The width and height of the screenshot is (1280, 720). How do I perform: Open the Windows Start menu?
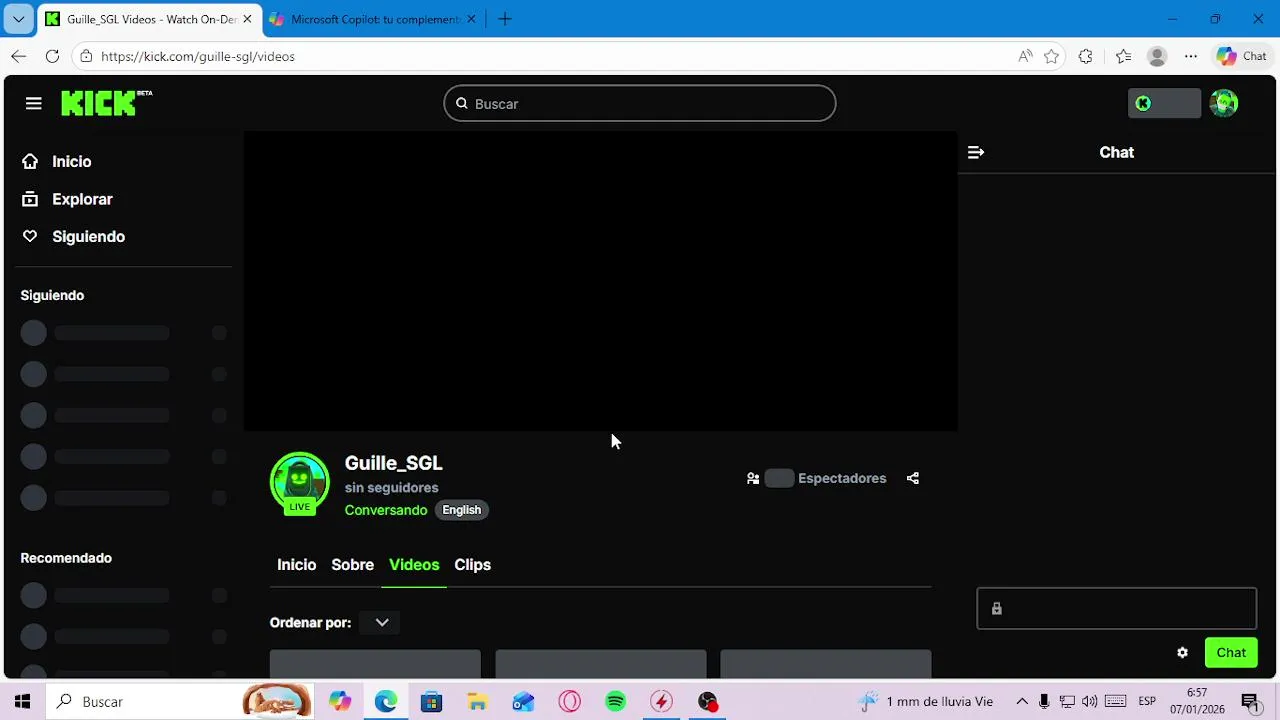coord(22,702)
